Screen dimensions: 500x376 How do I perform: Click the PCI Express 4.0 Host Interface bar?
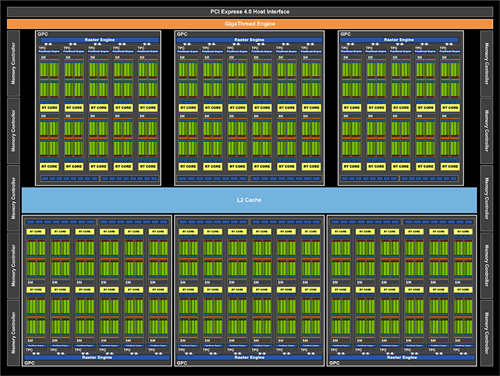click(250, 12)
